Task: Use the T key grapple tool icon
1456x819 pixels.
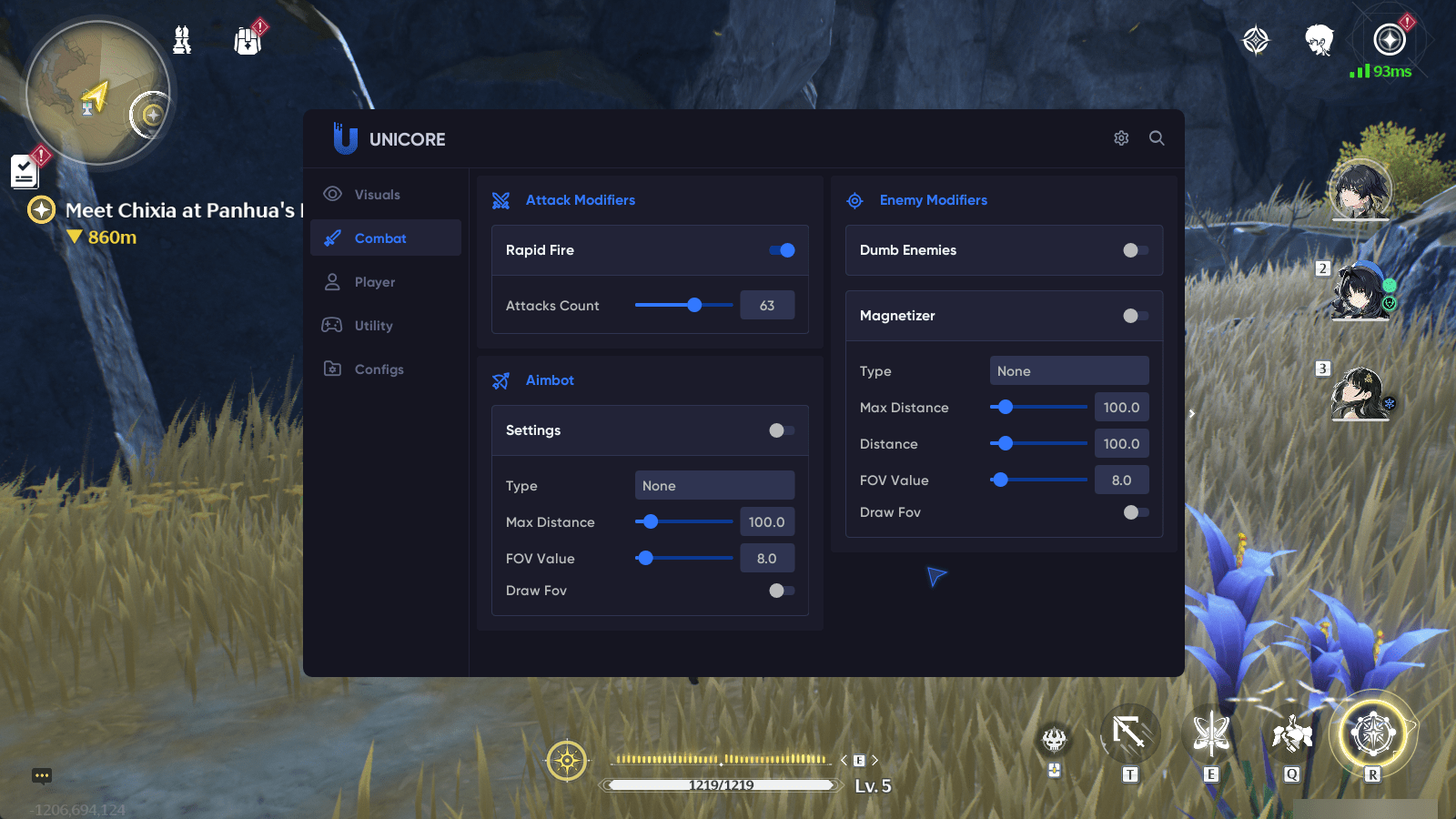Action: tap(1129, 733)
